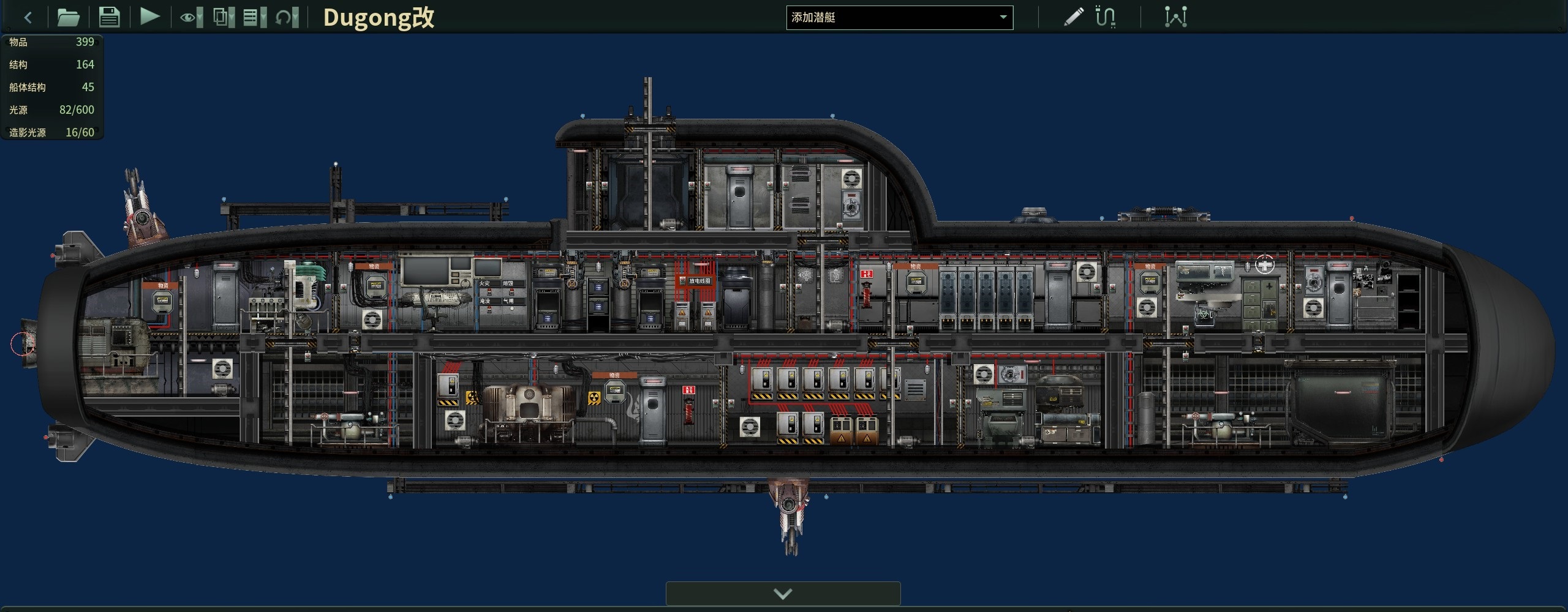This screenshot has width=1568, height=612.
Task: Expand the 添加潜艇 dropdown
Action: 899,17
